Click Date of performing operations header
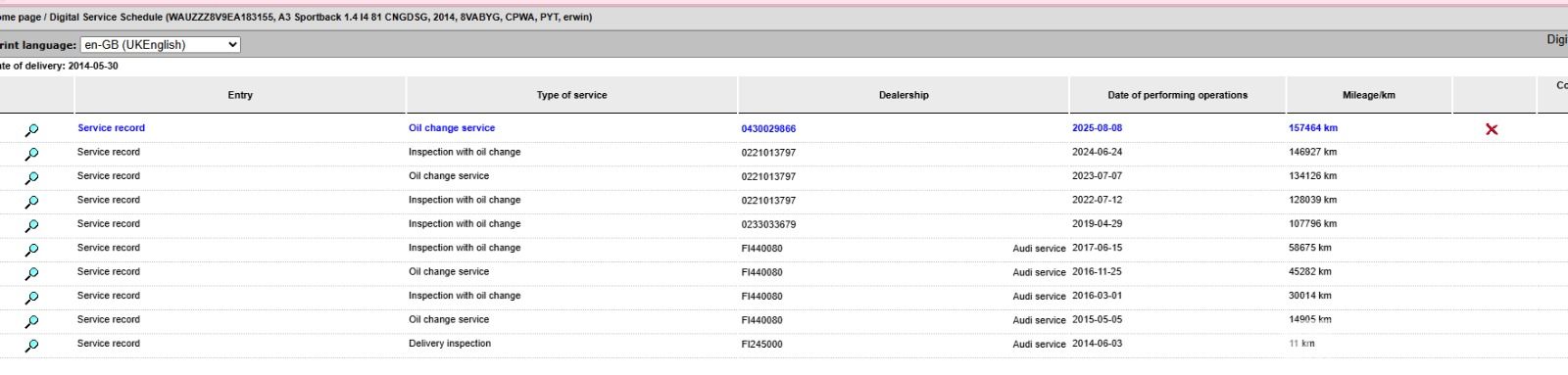Viewport: 1568px width, 375px height. click(x=1178, y=95)
